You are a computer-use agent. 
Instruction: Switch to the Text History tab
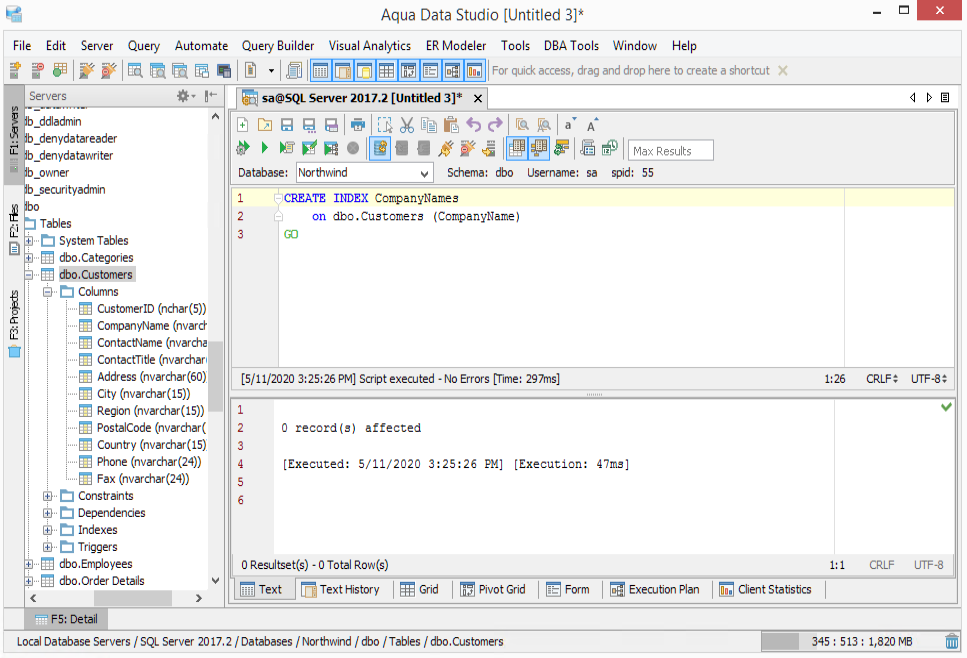pyautogui.click(x=340, y=590)
